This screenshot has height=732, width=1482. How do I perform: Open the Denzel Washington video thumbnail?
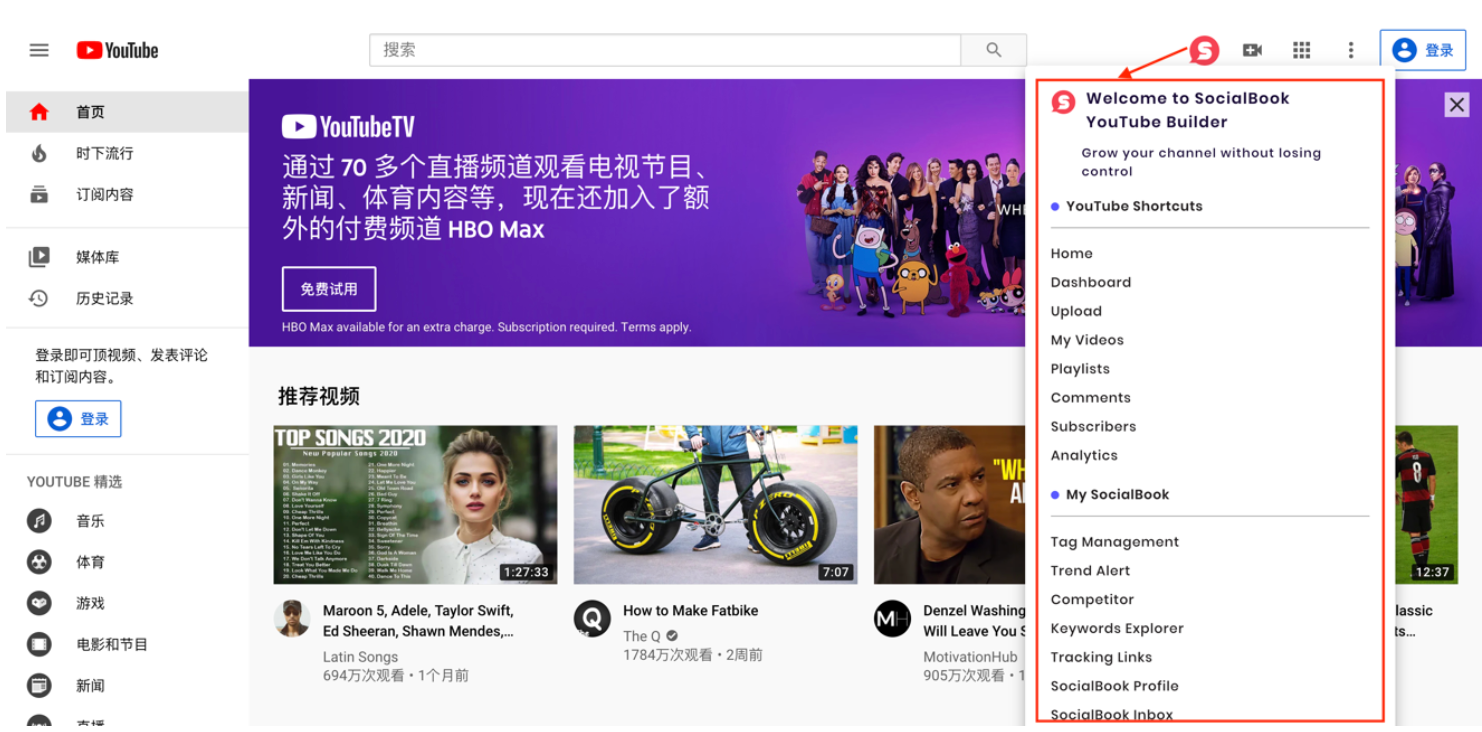[x=950, y=505]
